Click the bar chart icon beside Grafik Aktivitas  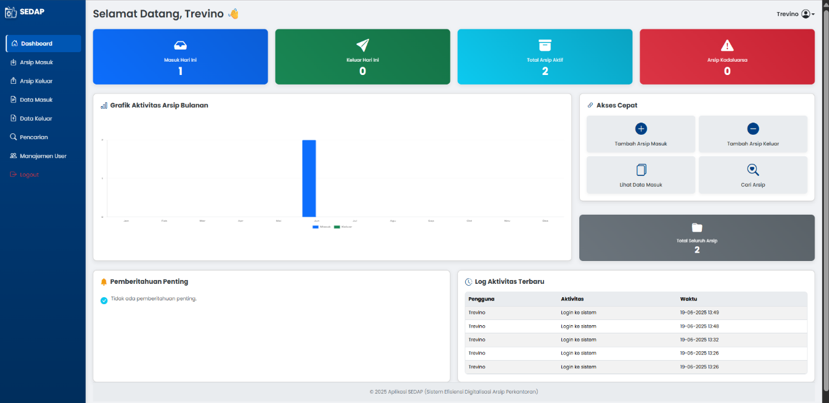104,105
